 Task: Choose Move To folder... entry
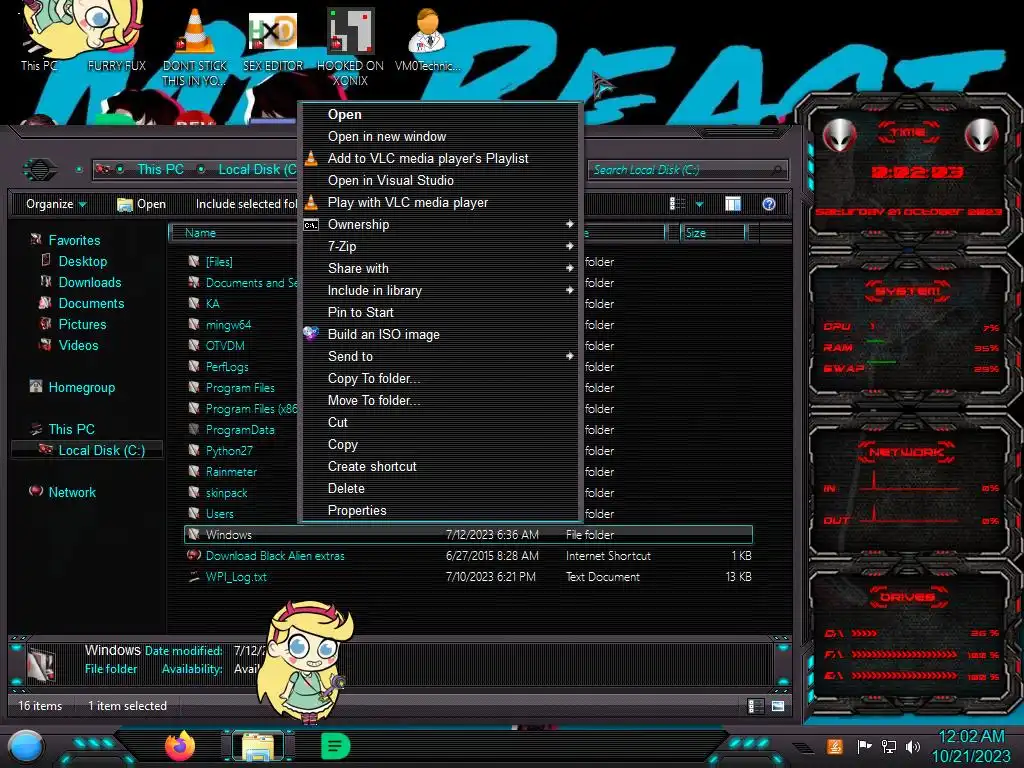pos(439,400)
